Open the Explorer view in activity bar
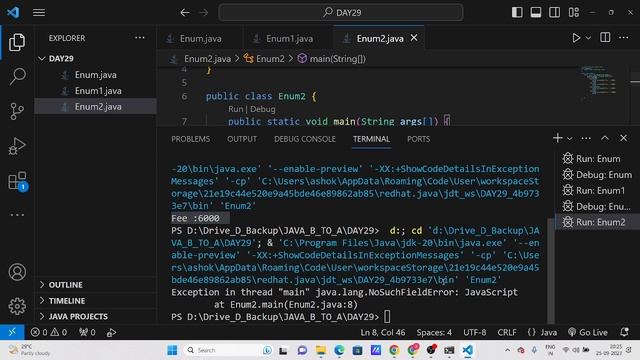Viewport: 640px width, 360px height. click(17, 42)
